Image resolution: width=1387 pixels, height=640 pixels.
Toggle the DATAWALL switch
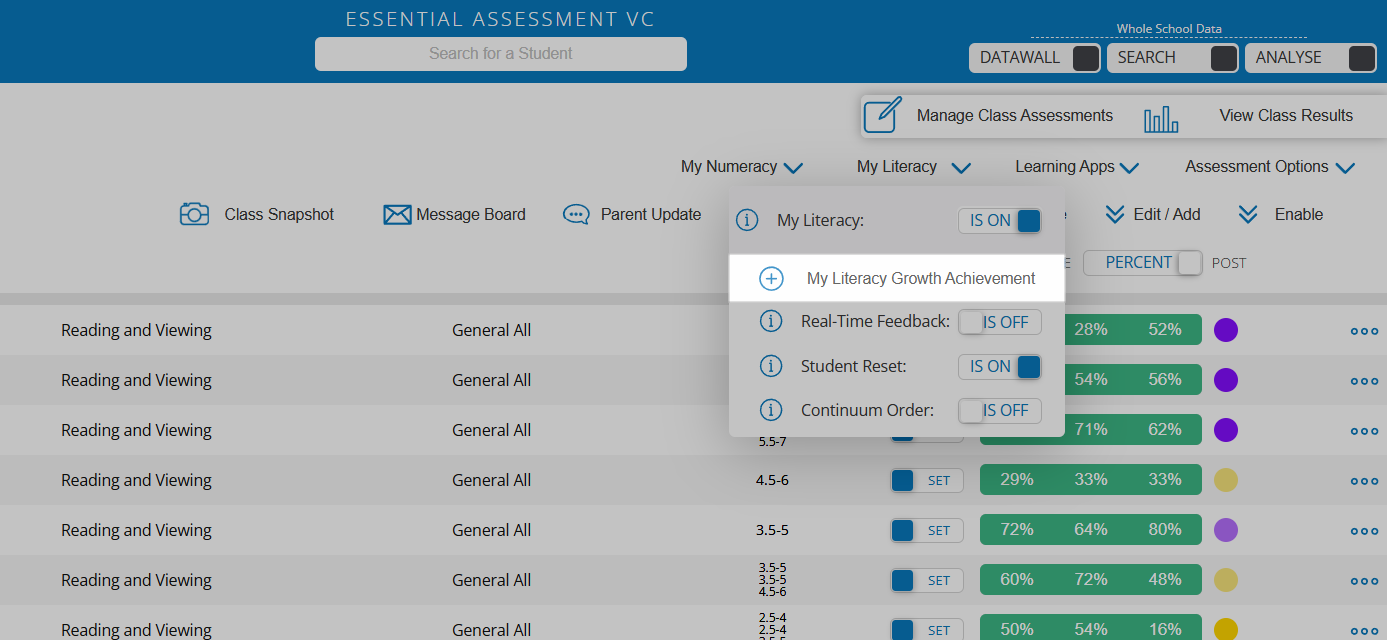1085,58
